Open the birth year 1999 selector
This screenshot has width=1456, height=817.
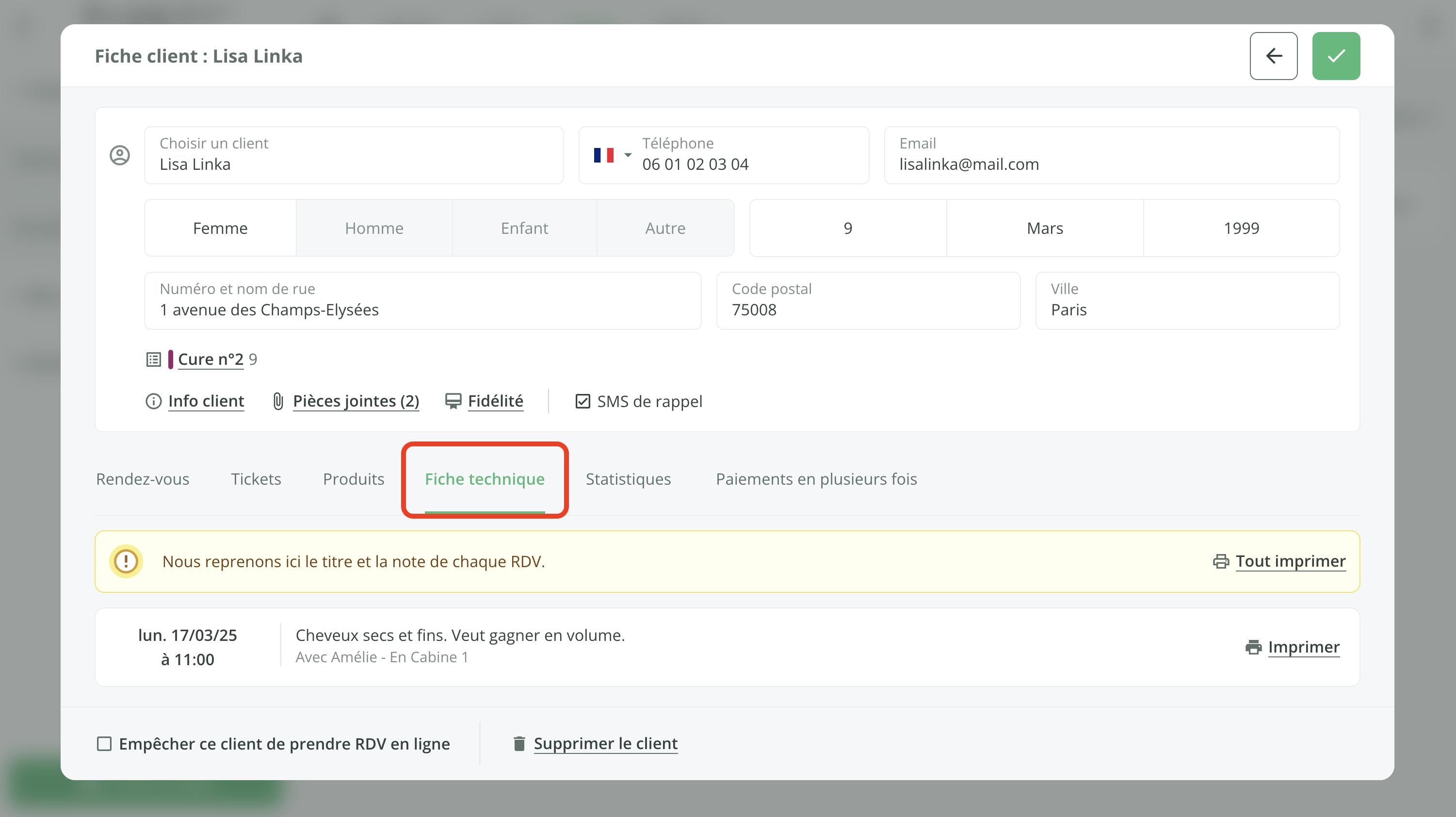[x=1241, y=229]
